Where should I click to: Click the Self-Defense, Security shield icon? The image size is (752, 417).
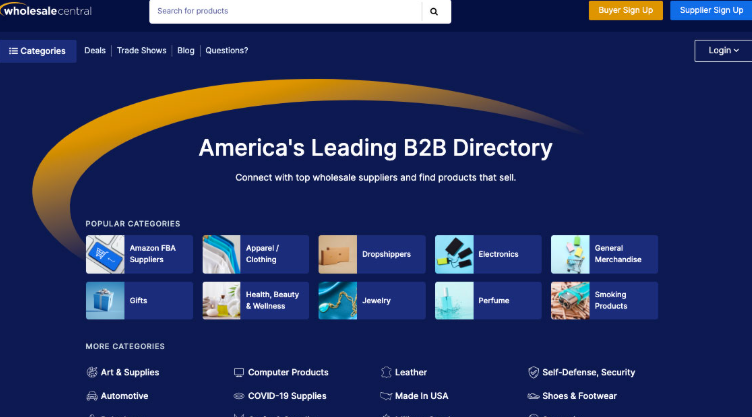tap(534, 372)
